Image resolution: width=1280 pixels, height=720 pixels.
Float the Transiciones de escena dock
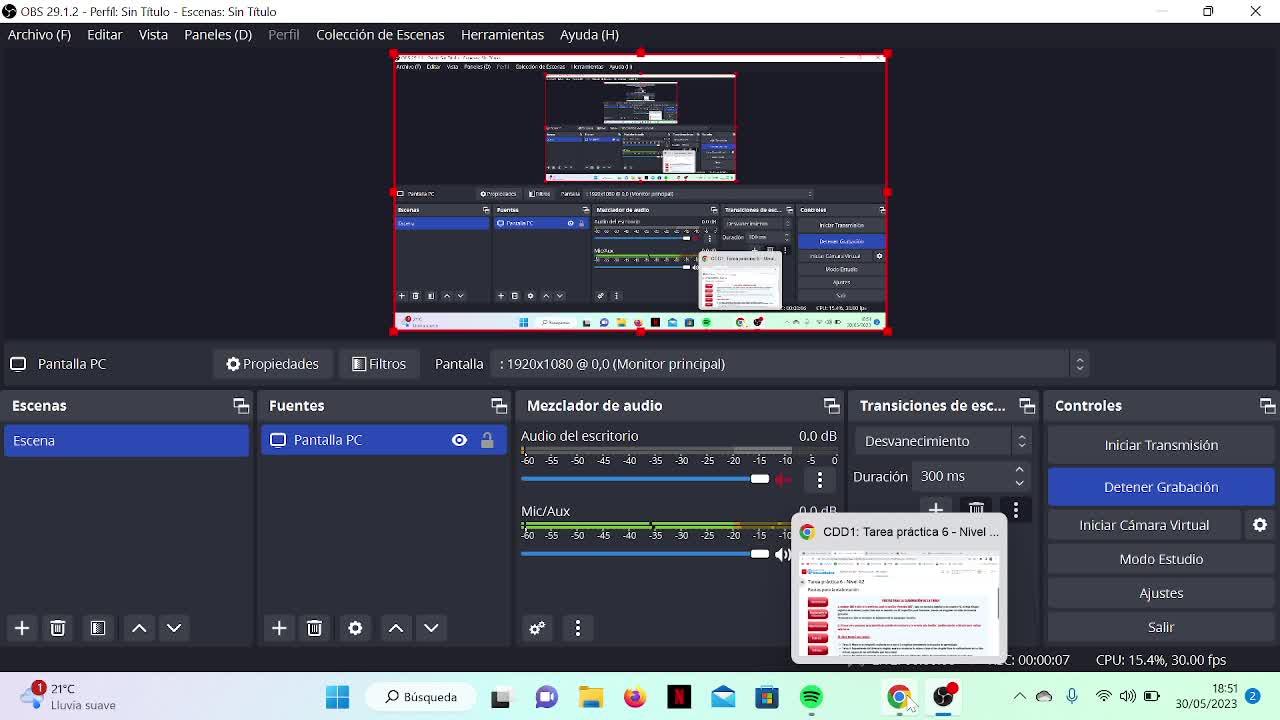coord(1027,406)
